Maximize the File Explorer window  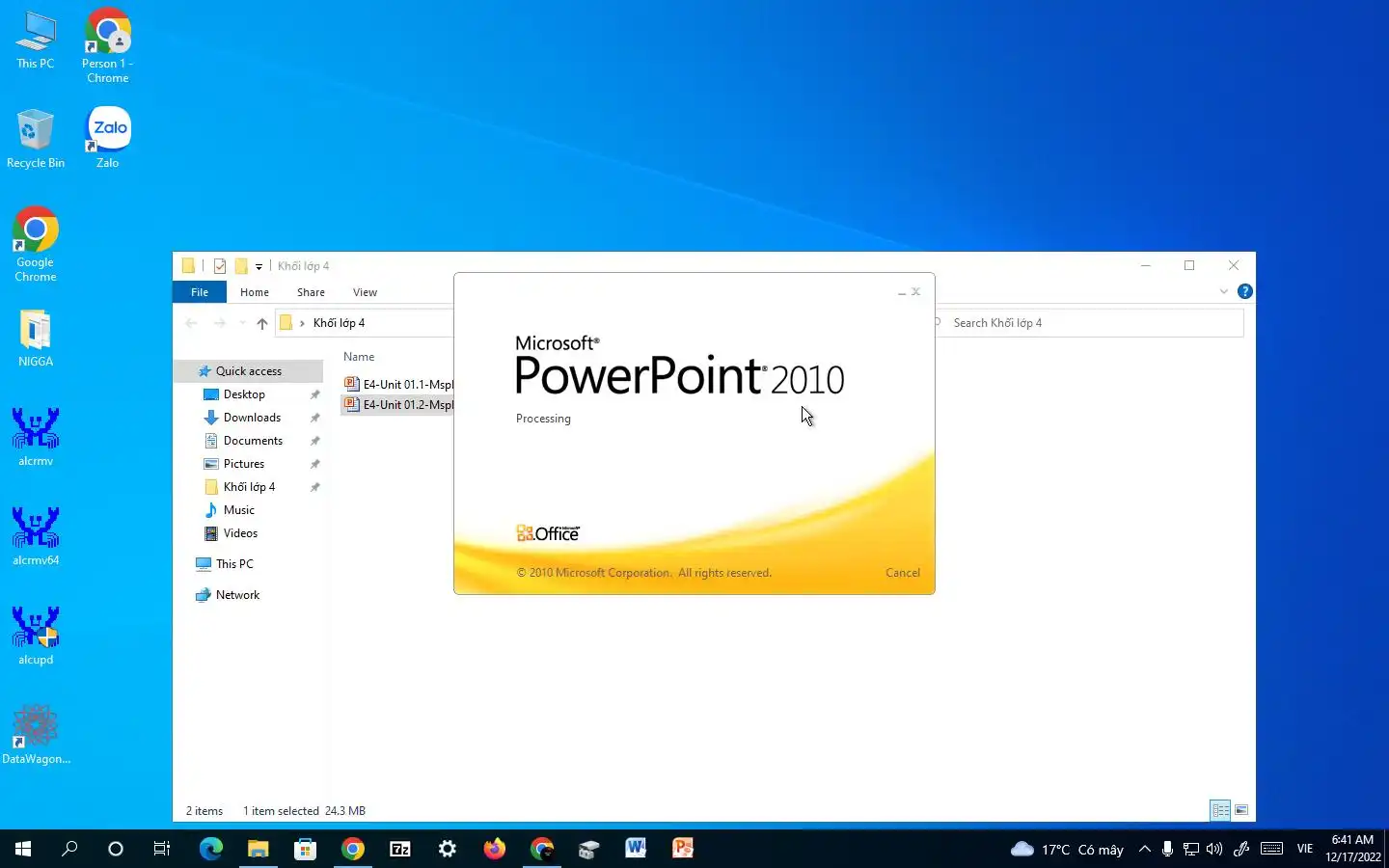[x=1189, y=265]
